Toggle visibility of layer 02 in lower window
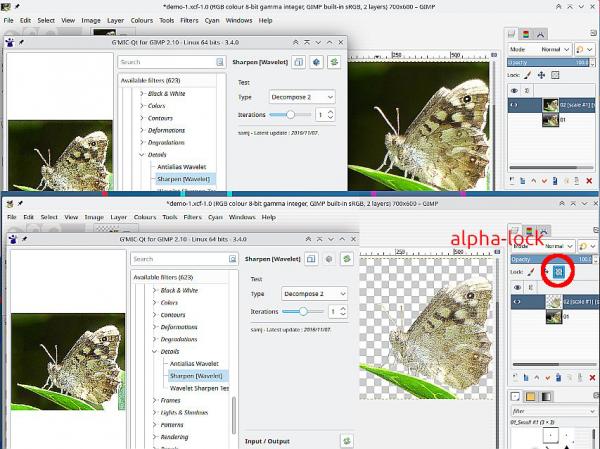The height and width of the screenshot is (449, 600). pyautogui.click(x=517, y=302)
